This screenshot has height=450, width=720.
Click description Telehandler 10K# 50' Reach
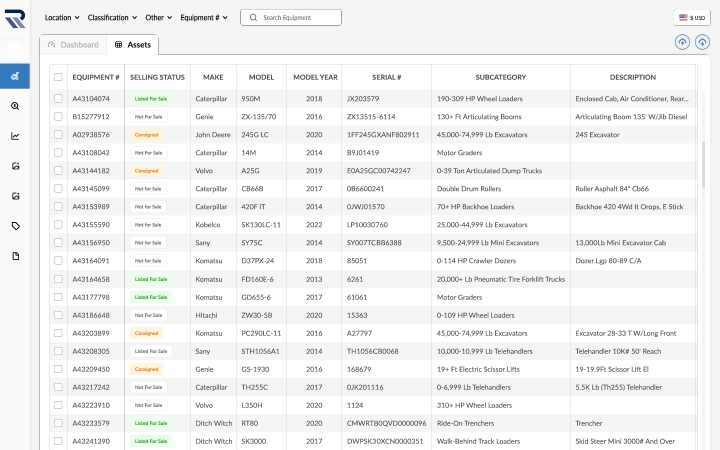click(618, 351)
